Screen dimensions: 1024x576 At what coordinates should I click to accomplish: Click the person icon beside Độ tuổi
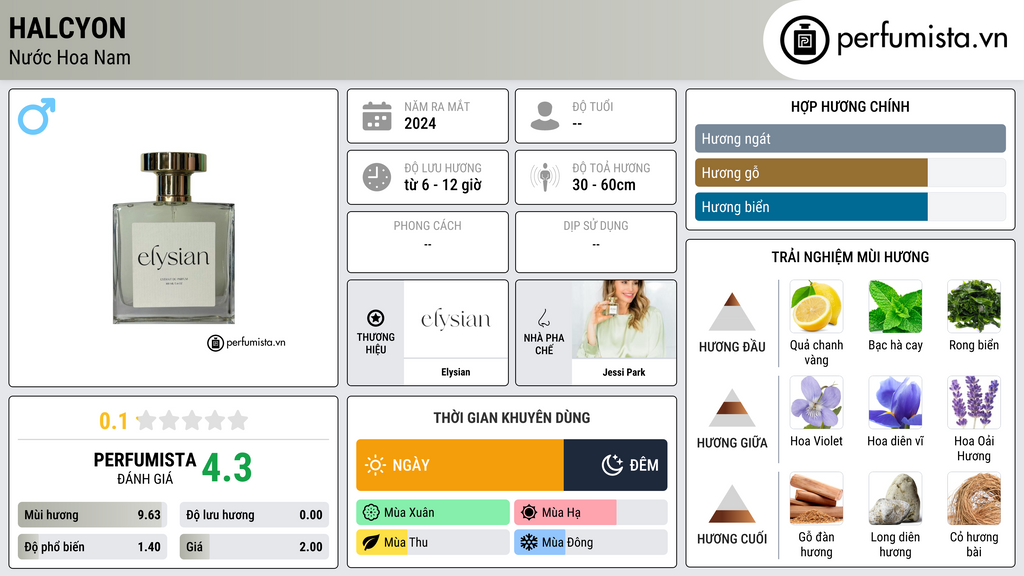click(545, 116)
